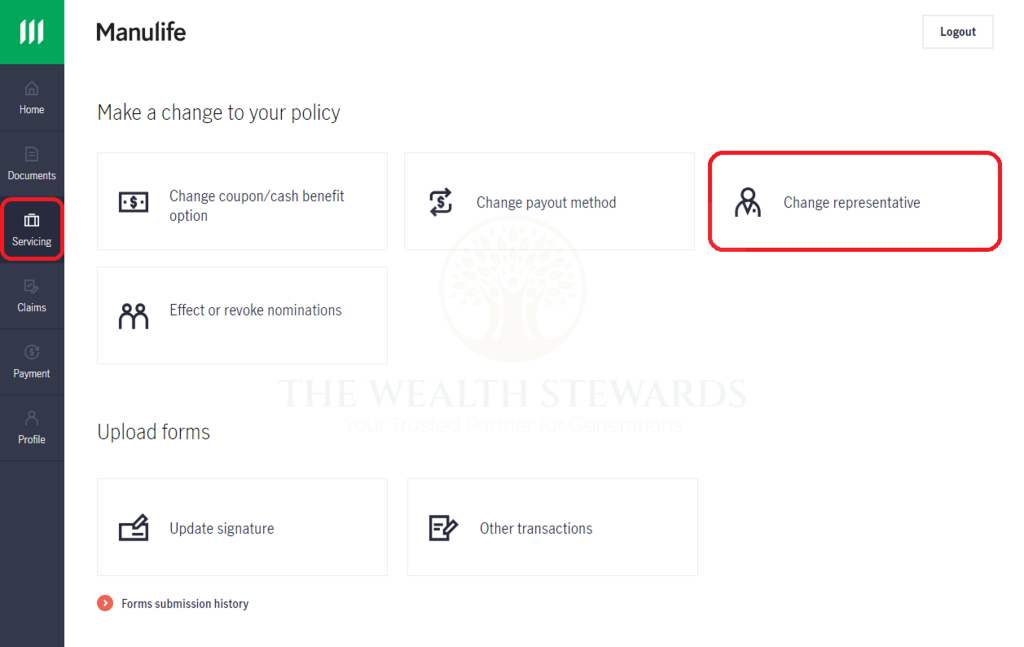Viewport: 1024px width, 647px height.
Task: Click the green Manulife logo in the corner
Action: point(31,31)
